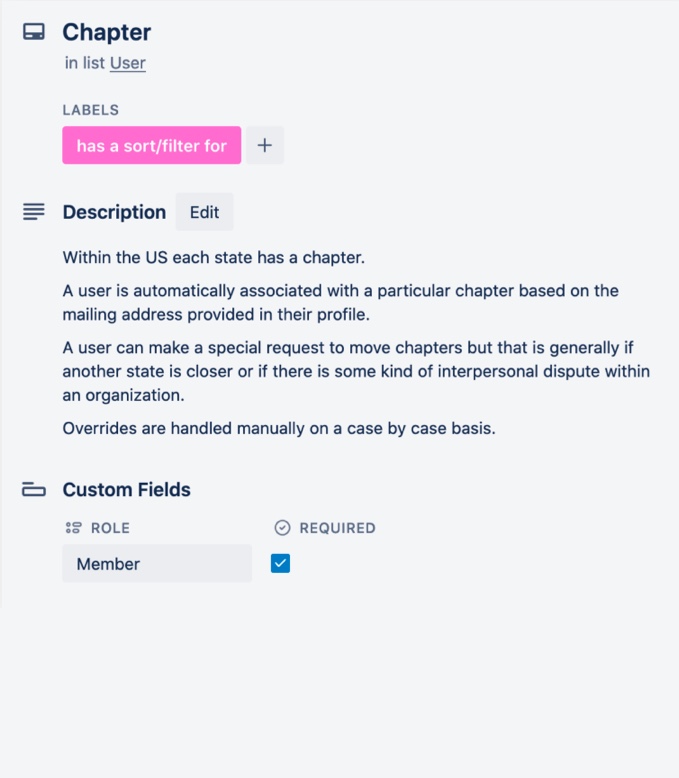Screen dimensions: 679x778
Task: Click the Description lines icon
Action: pyautogui.click(x=34, y=212)
